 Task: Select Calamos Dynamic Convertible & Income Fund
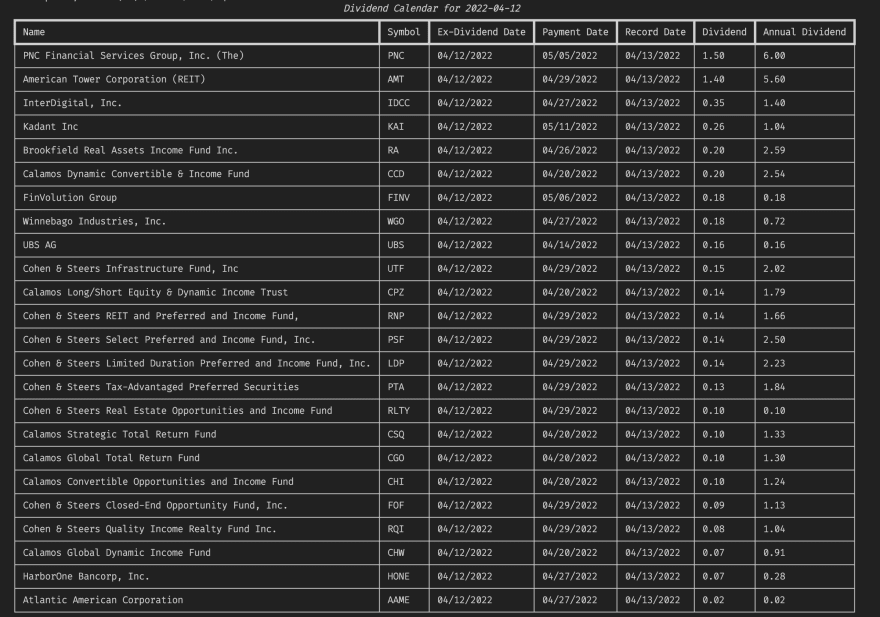(x=136, y=173)
